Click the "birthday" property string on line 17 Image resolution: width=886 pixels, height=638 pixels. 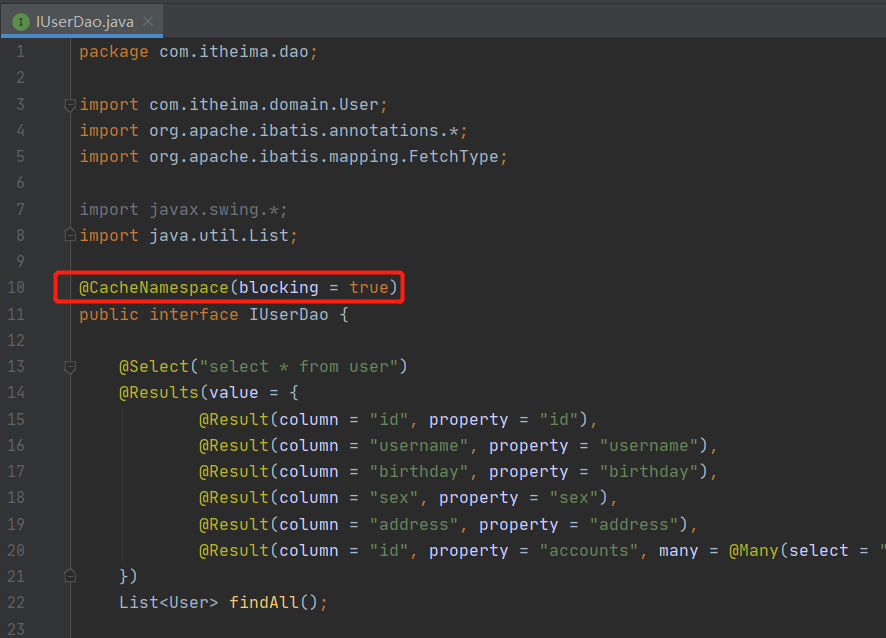coord(649,472)
